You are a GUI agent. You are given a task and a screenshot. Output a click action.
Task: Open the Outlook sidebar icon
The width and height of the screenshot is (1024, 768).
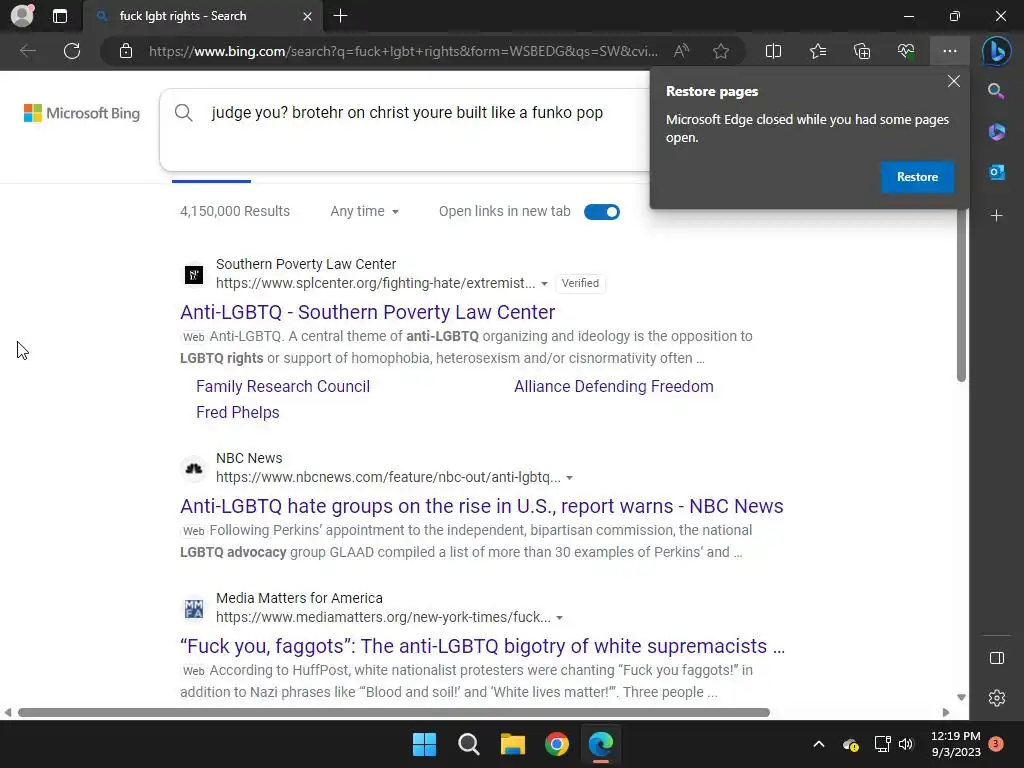coord(997,172)
